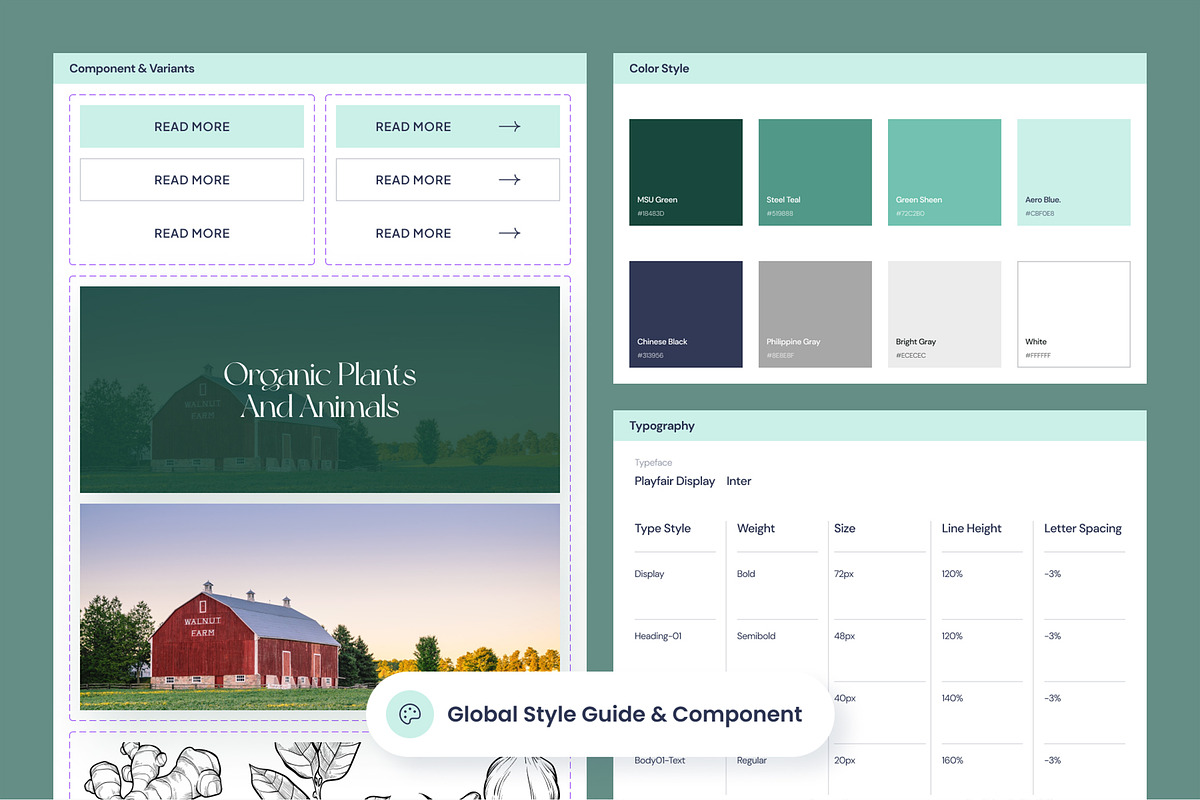Click the borderless READ MORE link with arrow
1200x800 pixels.
coord(448,233)
